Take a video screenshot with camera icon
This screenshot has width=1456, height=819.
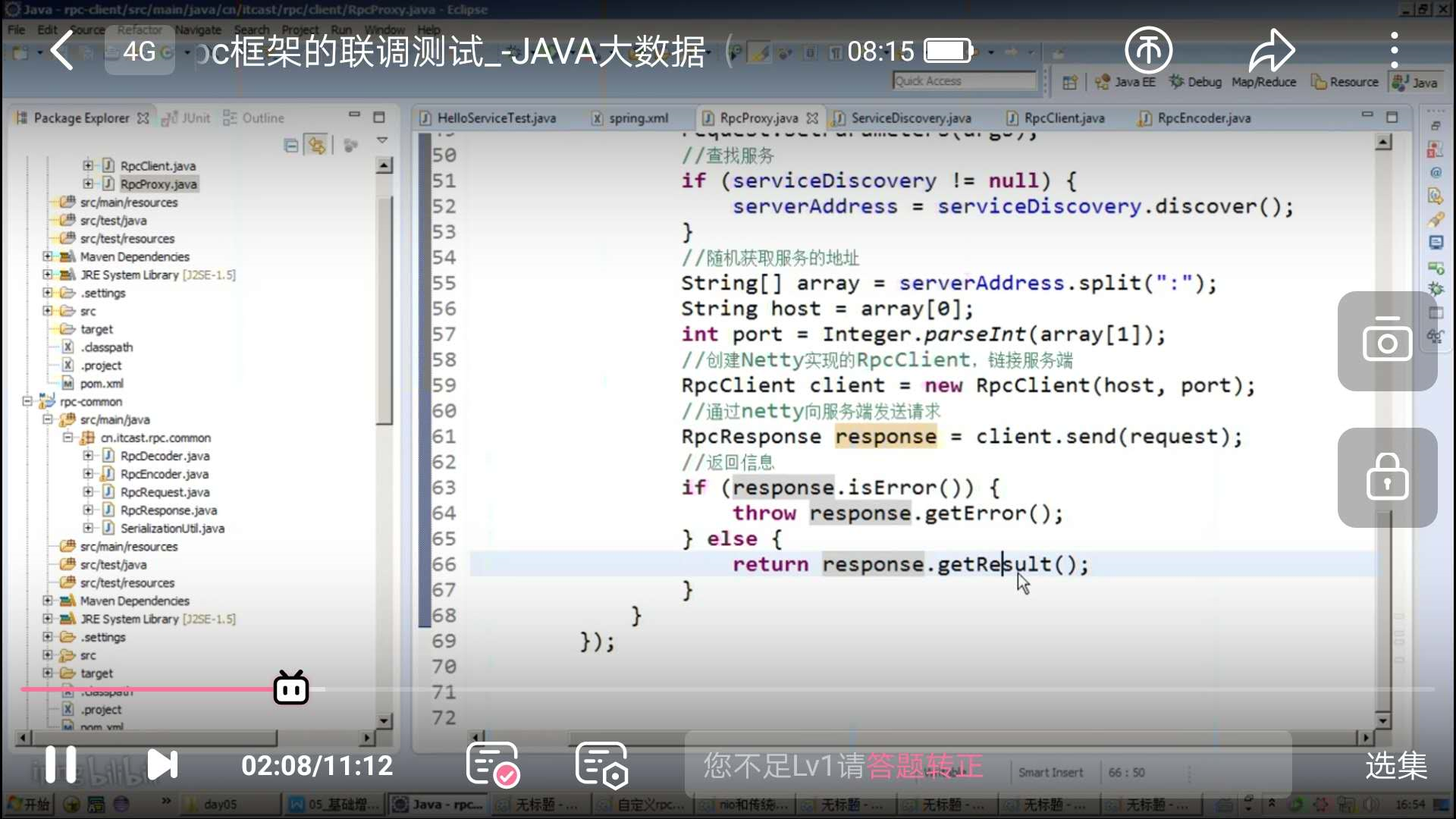(1387, 341)
